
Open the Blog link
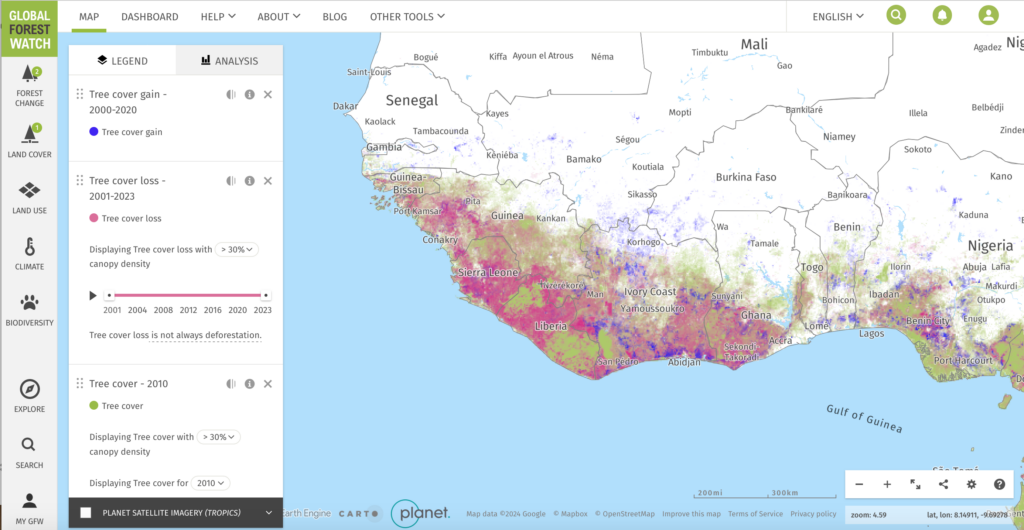tap(335, 17)
